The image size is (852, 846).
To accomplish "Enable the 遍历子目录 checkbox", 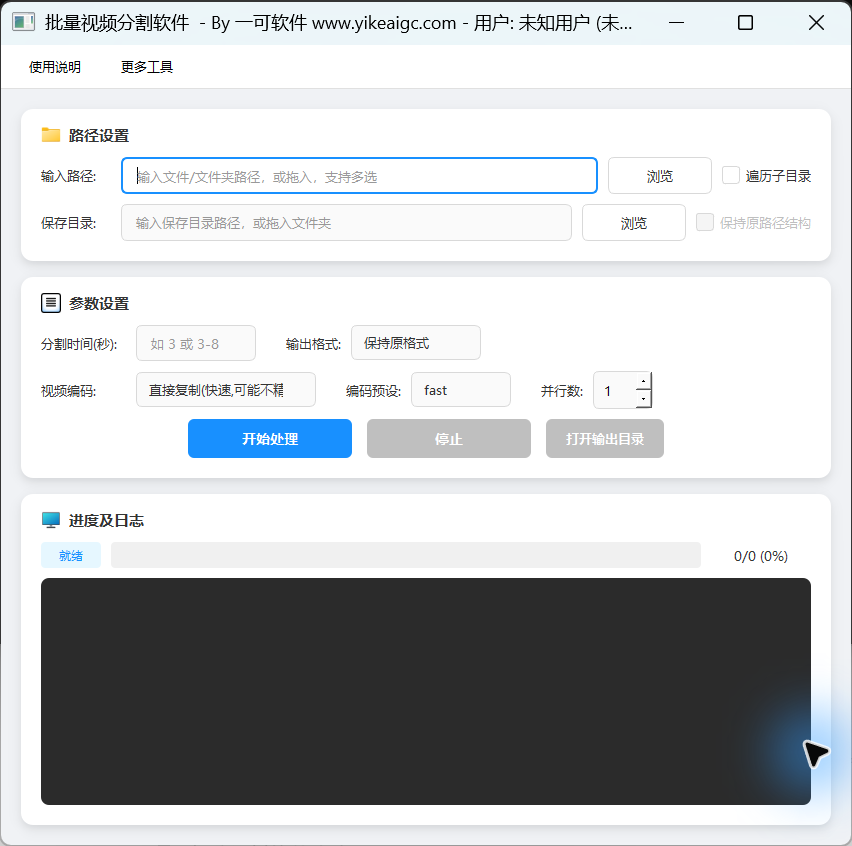I will [x=730, y=176].
